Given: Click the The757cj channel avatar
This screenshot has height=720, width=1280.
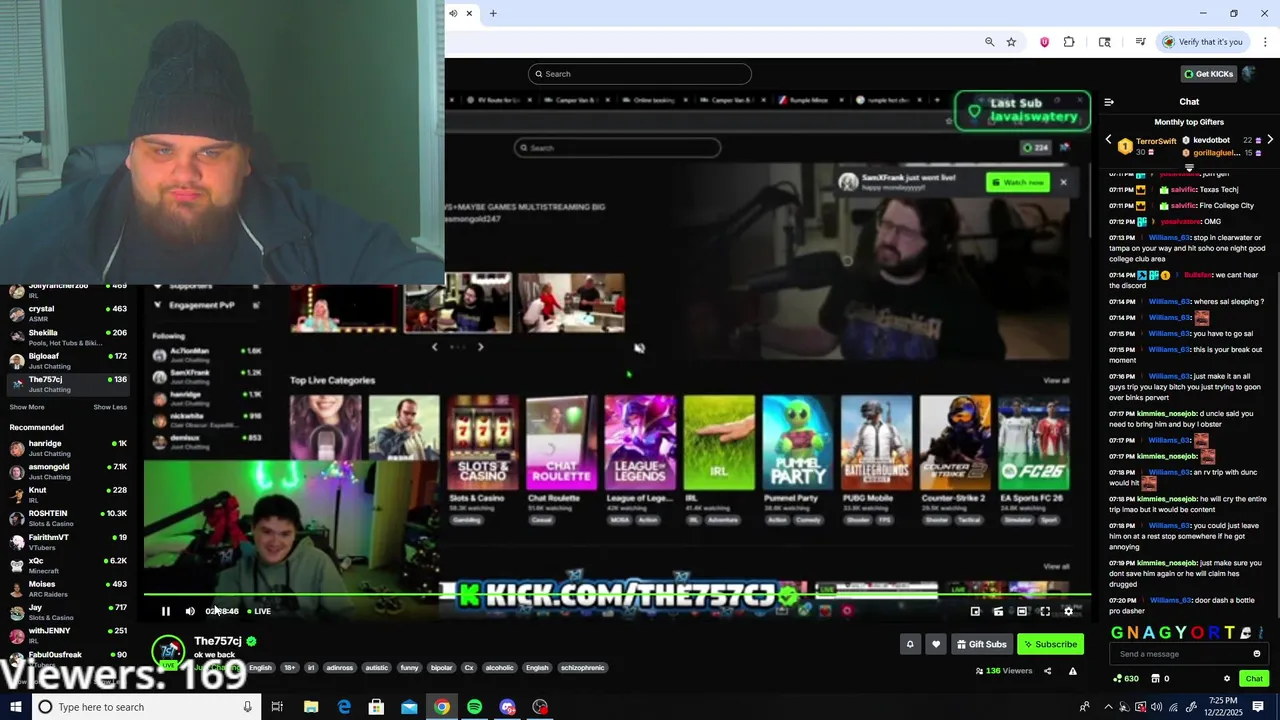Looking at the screenshot, I should pyautogui.click(x=168, y=652).
